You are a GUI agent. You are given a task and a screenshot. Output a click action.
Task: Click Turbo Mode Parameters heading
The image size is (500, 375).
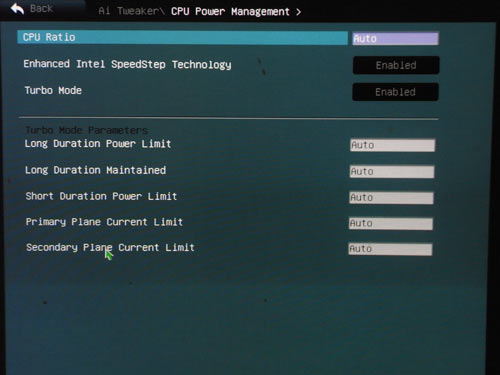tap(87, 130)
